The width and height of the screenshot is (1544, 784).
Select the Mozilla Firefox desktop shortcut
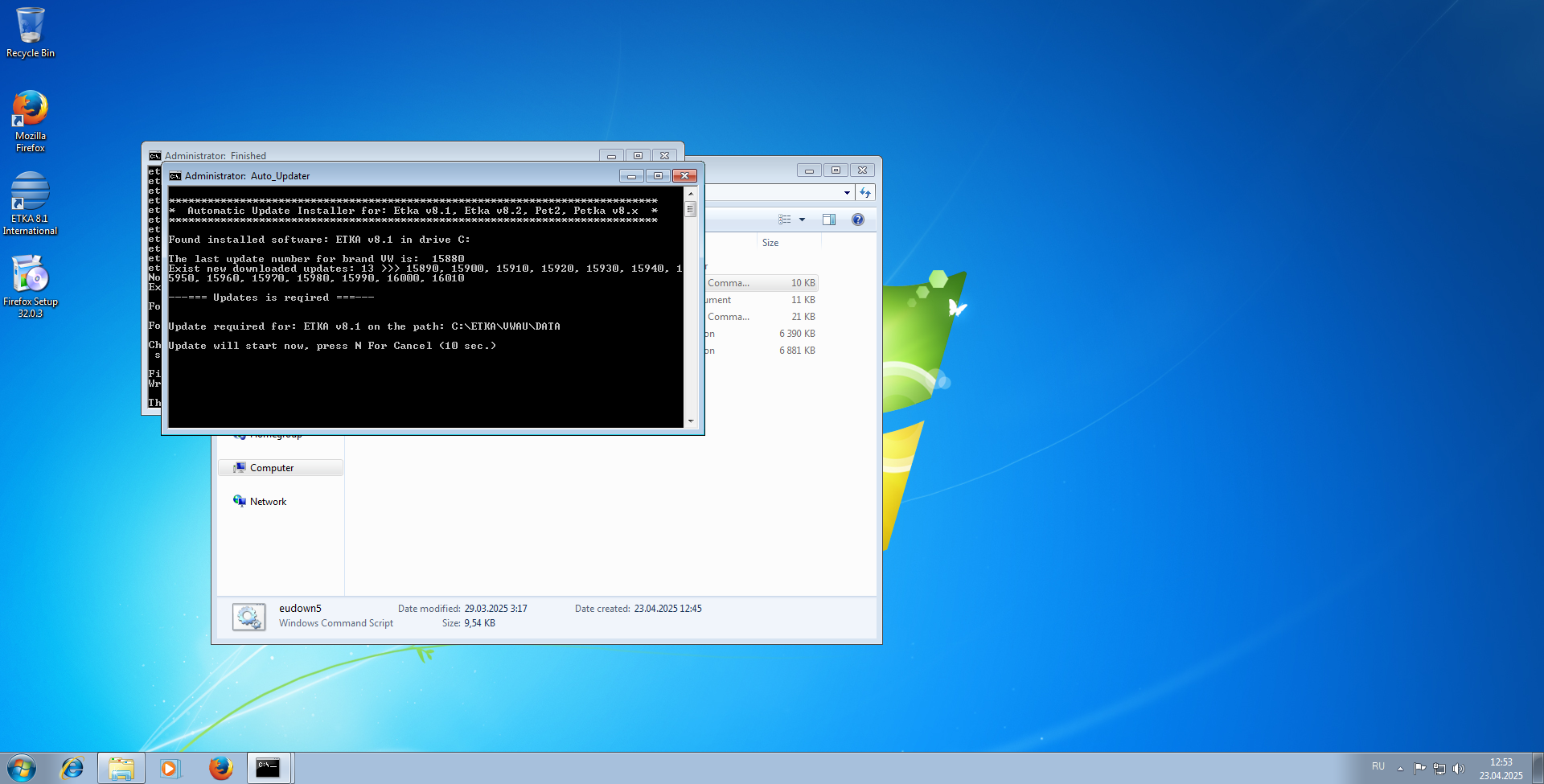pos(30,121)
